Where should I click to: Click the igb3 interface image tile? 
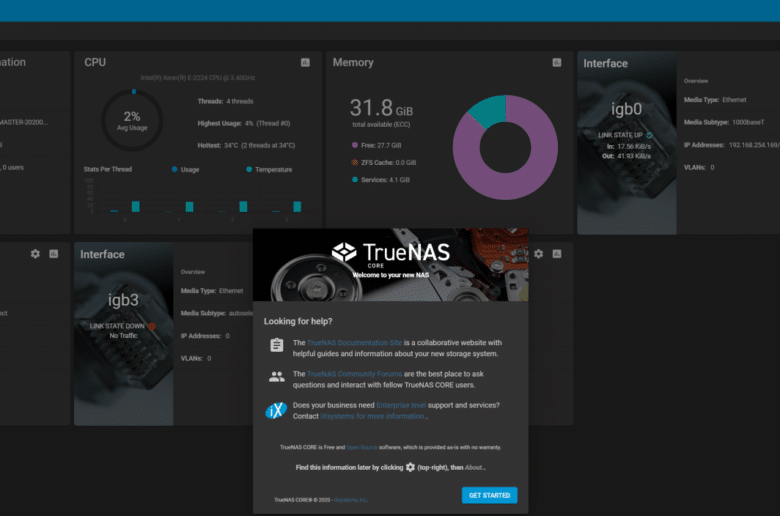pos(123,334)
